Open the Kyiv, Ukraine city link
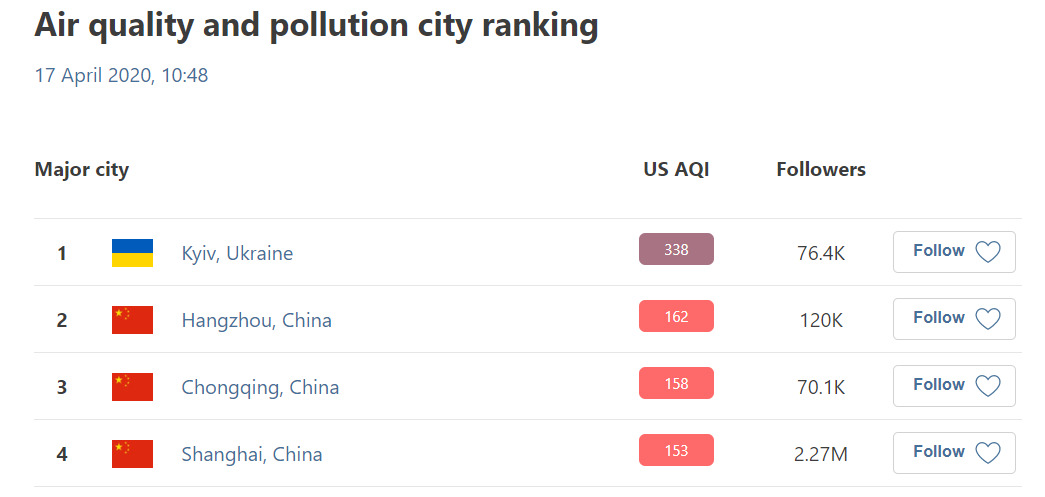The width and height of the screenshot is (1045, 497). pos(237,253)
